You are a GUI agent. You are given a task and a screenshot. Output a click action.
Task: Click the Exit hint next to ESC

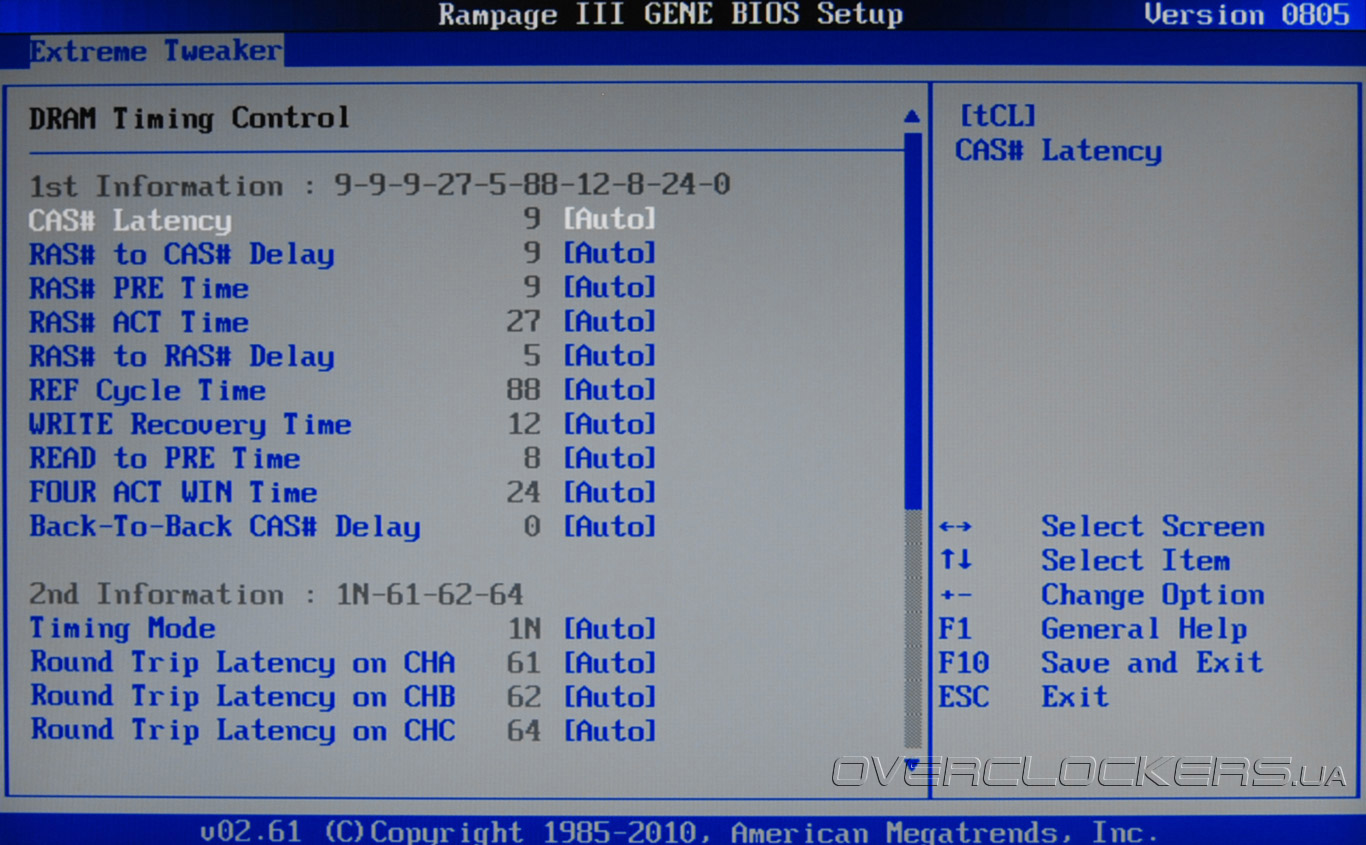[x=1075, y=696]
